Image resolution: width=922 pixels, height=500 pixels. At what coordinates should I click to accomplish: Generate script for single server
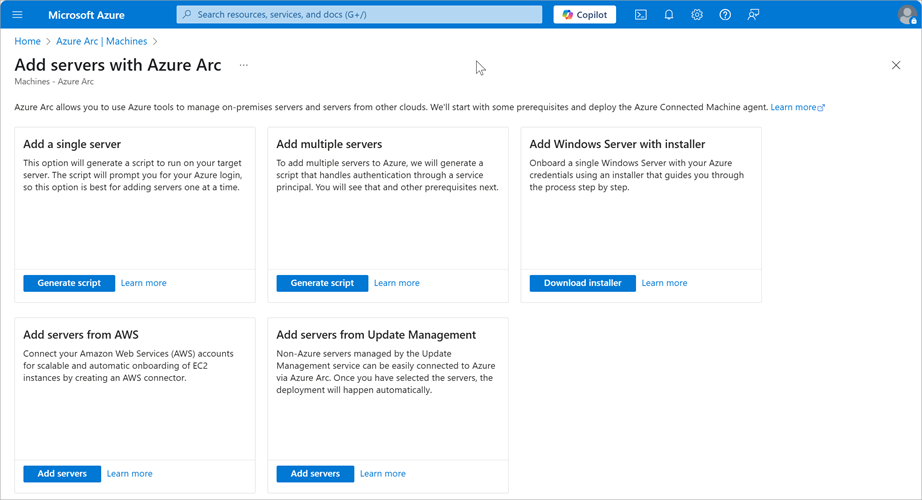coord(69,283)
